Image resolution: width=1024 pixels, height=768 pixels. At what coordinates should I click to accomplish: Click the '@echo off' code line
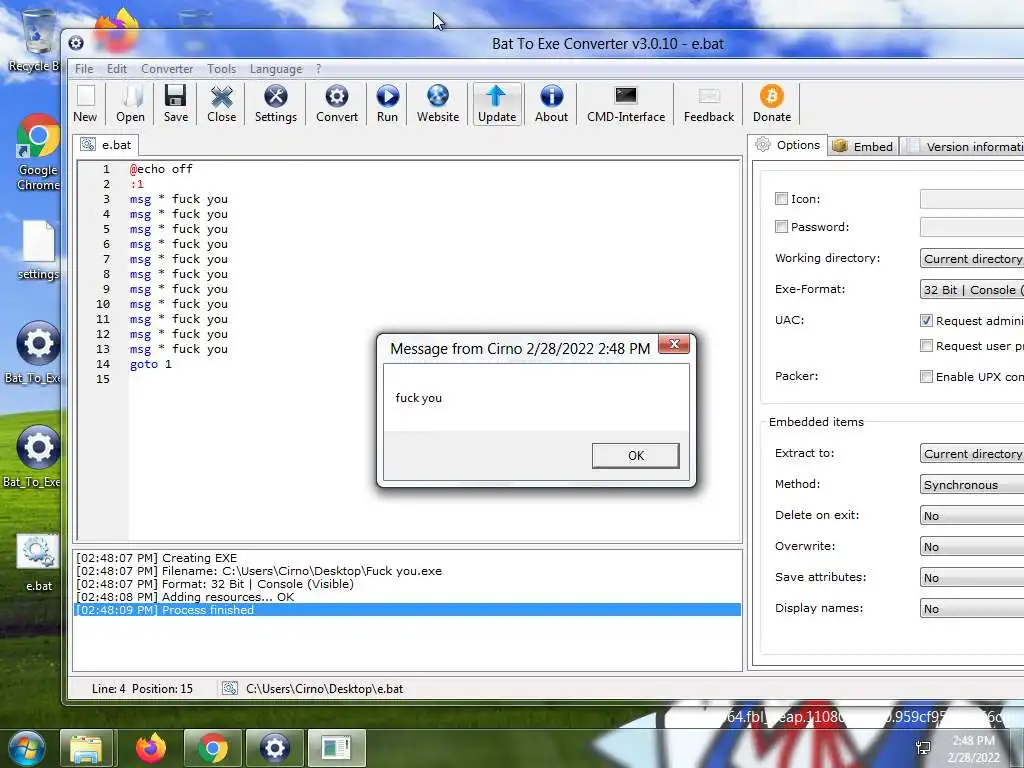[x=161, y=169]
